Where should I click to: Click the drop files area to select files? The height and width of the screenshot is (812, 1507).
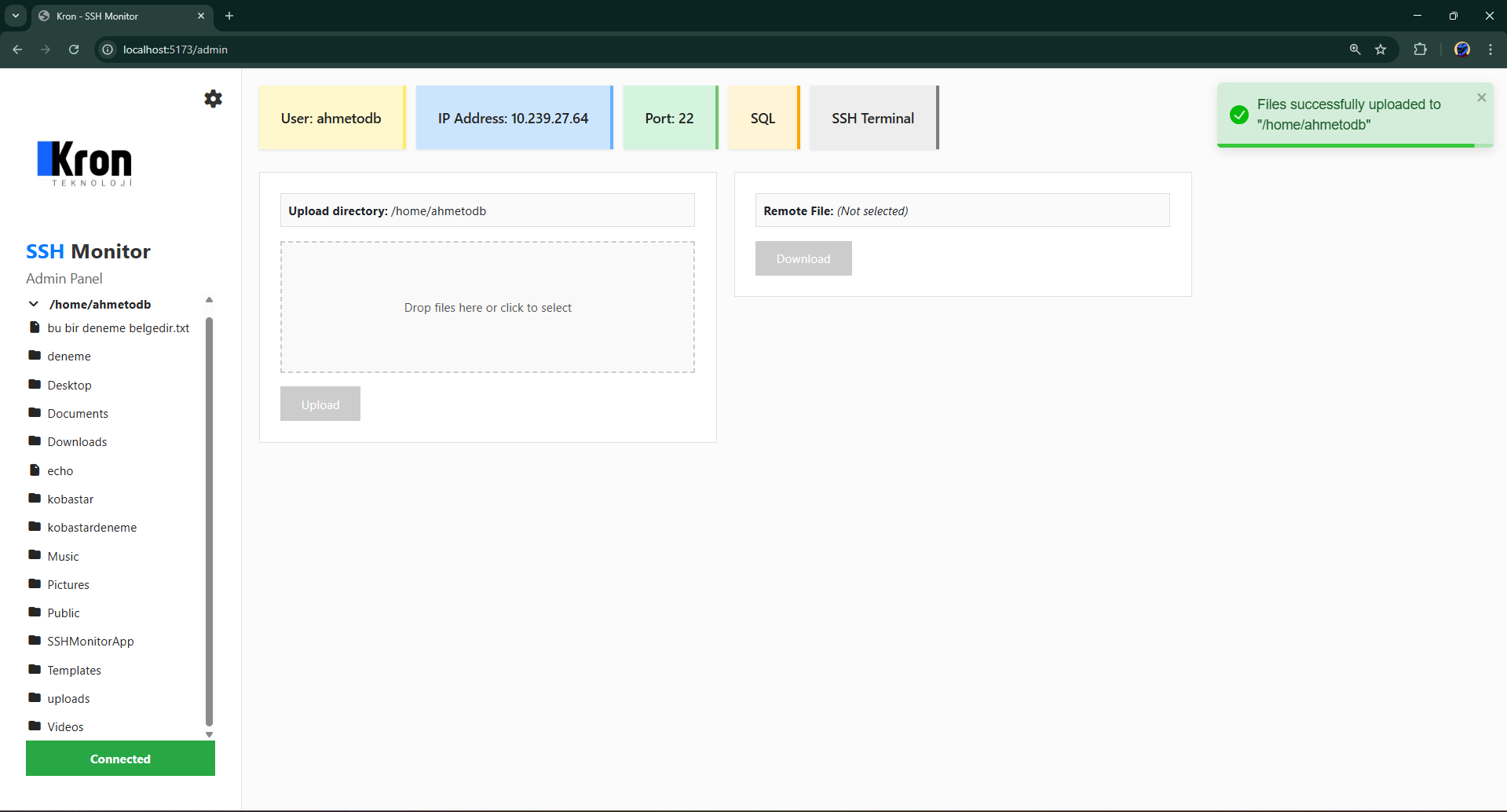487,307
